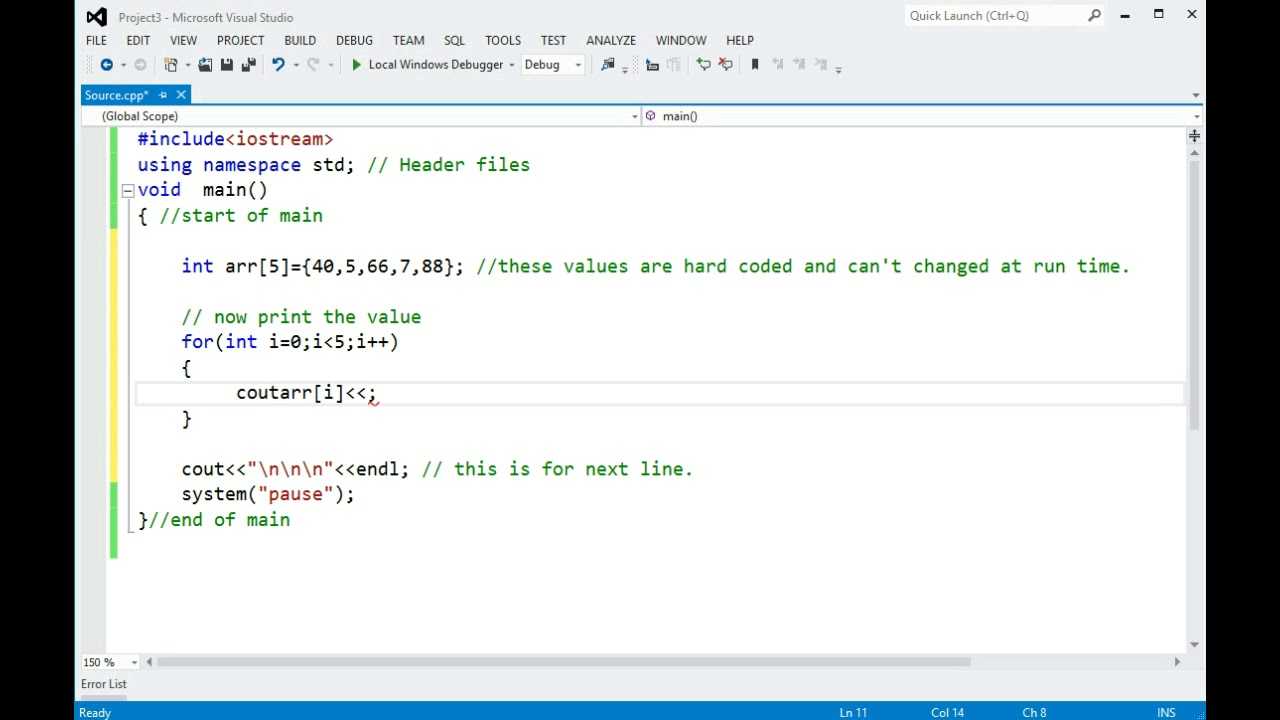
Task: Click the Redo arrow icon
Action: [x=313, y=65]
